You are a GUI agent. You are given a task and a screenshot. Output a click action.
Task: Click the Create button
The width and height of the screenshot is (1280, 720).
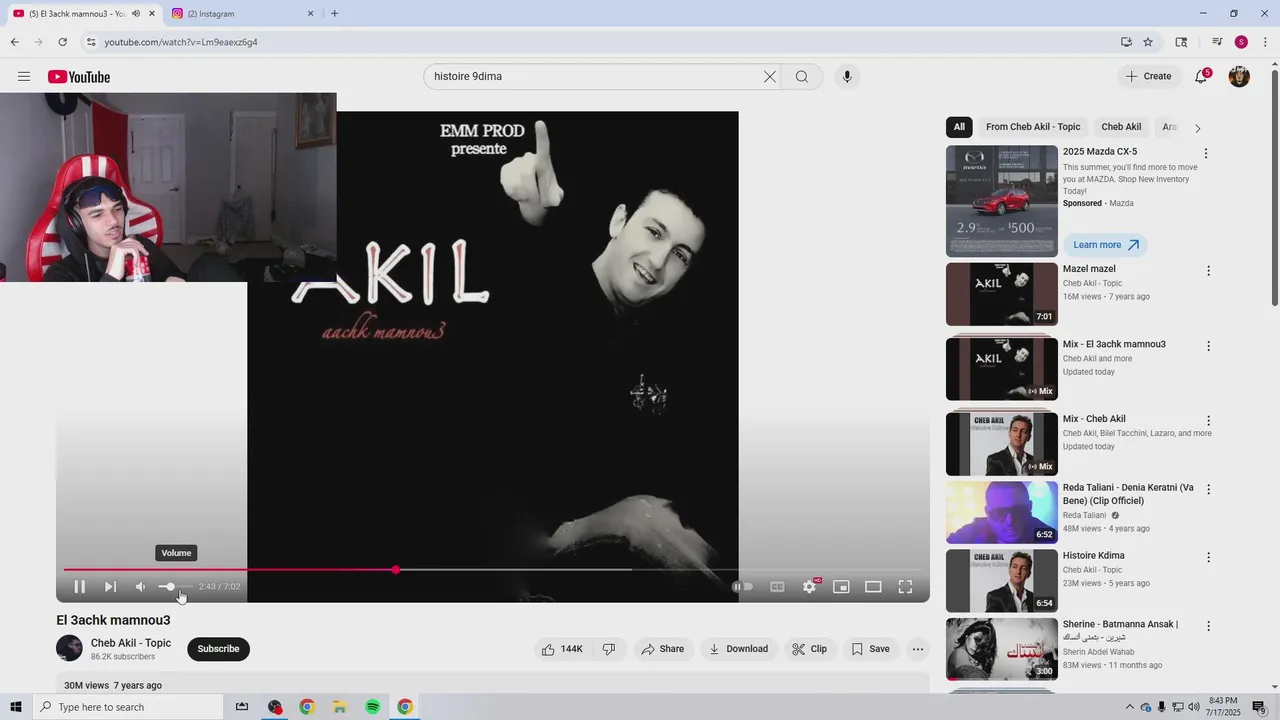point(1148,76)
